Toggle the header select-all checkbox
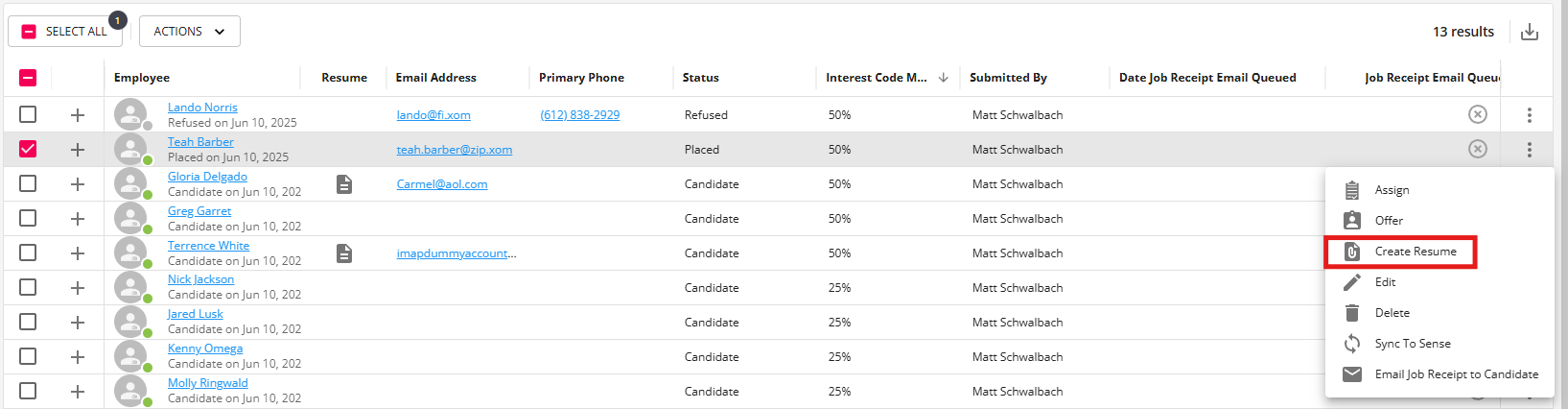Screen dimensions: 1568x409 (x=28, y=78)
